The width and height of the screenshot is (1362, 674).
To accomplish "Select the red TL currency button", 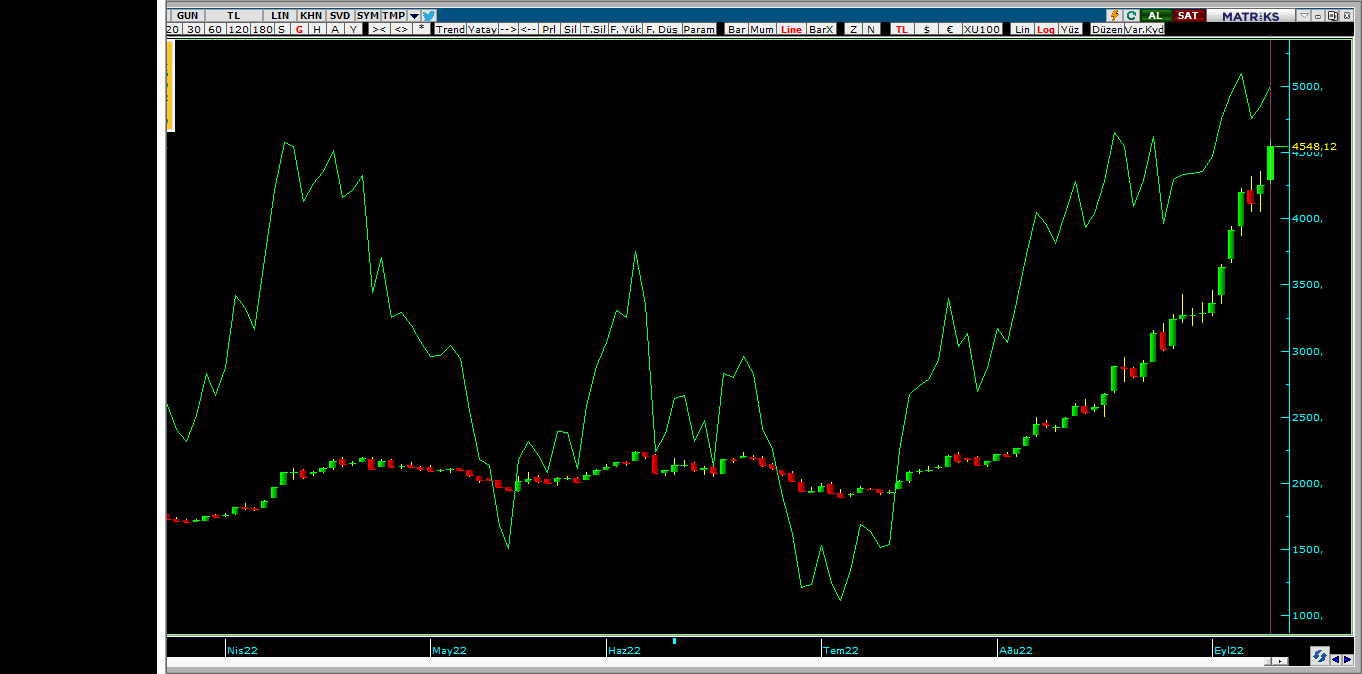I will point(902,29).
